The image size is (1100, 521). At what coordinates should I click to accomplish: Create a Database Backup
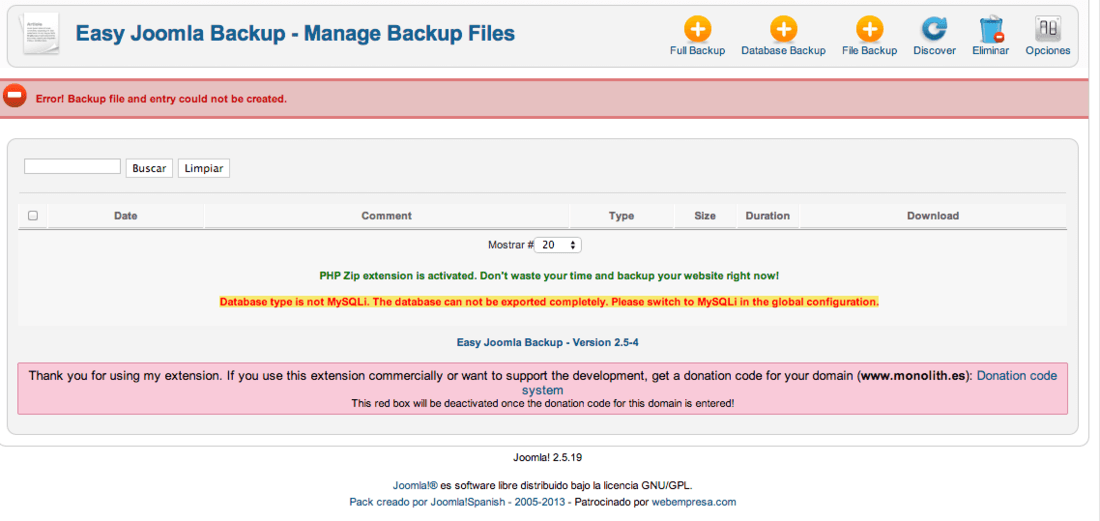tap(783, 37)
